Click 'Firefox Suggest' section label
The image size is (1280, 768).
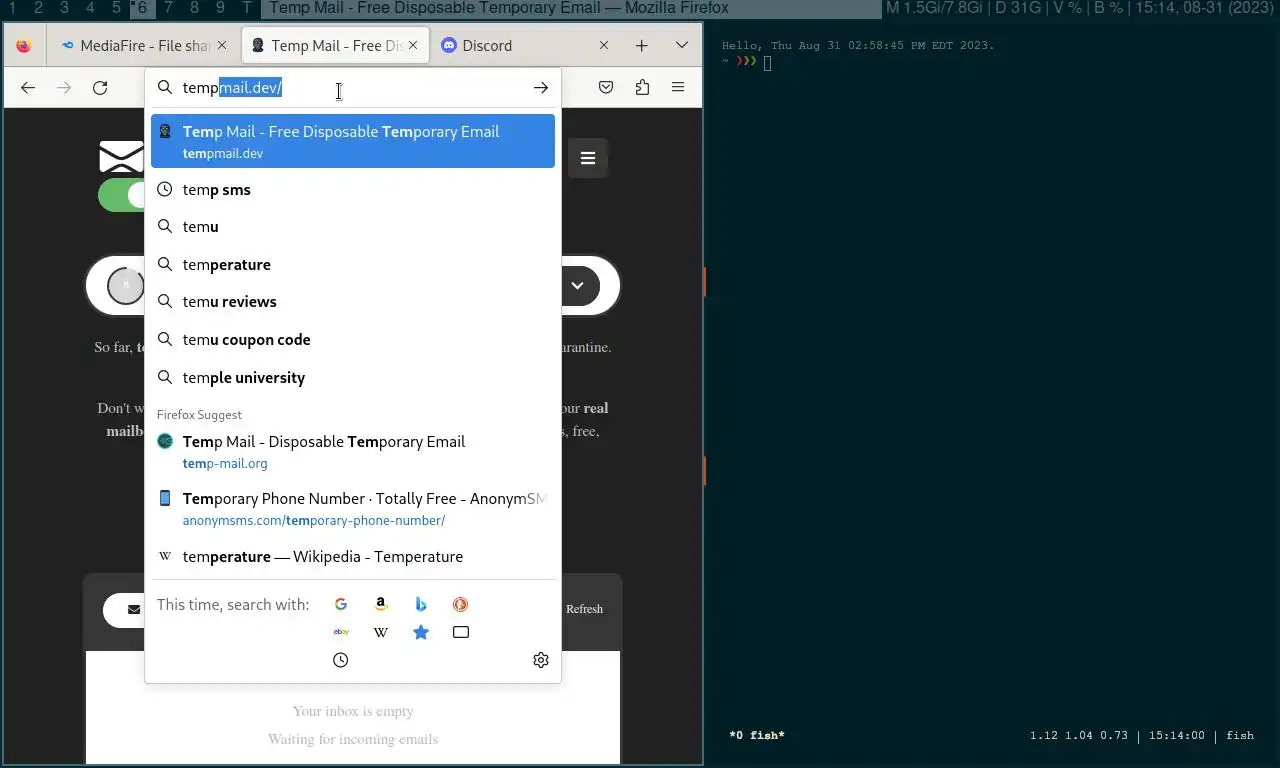coord(199,415)
